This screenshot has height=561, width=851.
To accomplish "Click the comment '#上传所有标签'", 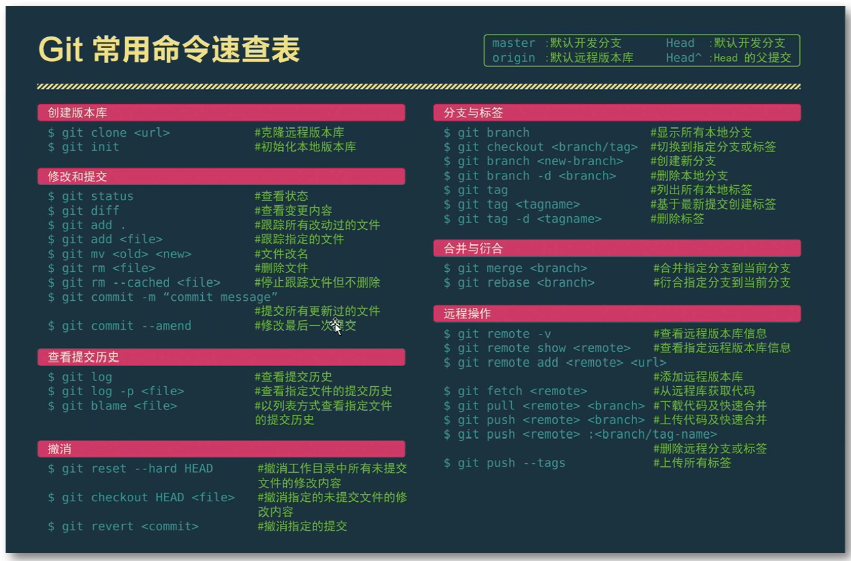I will pos(692,463).
